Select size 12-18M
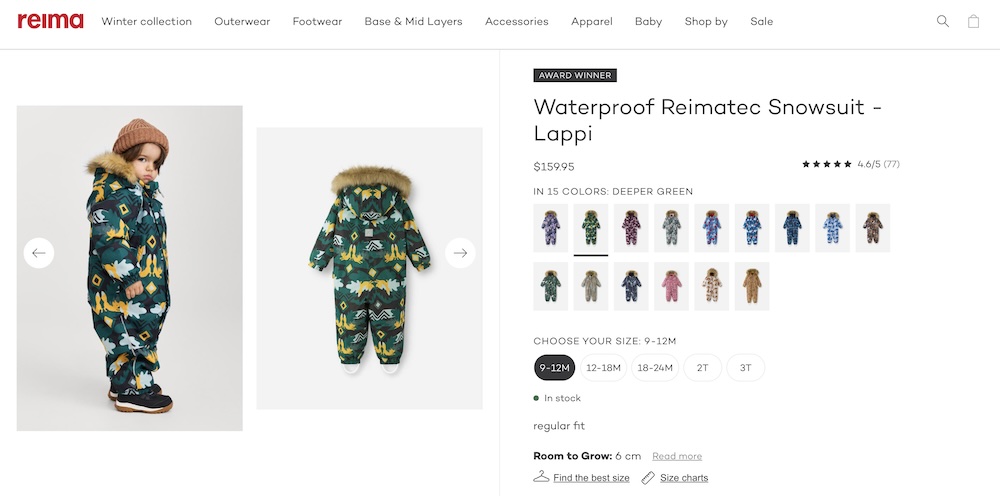This screenshot has height=496, width=1000. (x=604, y=368)
